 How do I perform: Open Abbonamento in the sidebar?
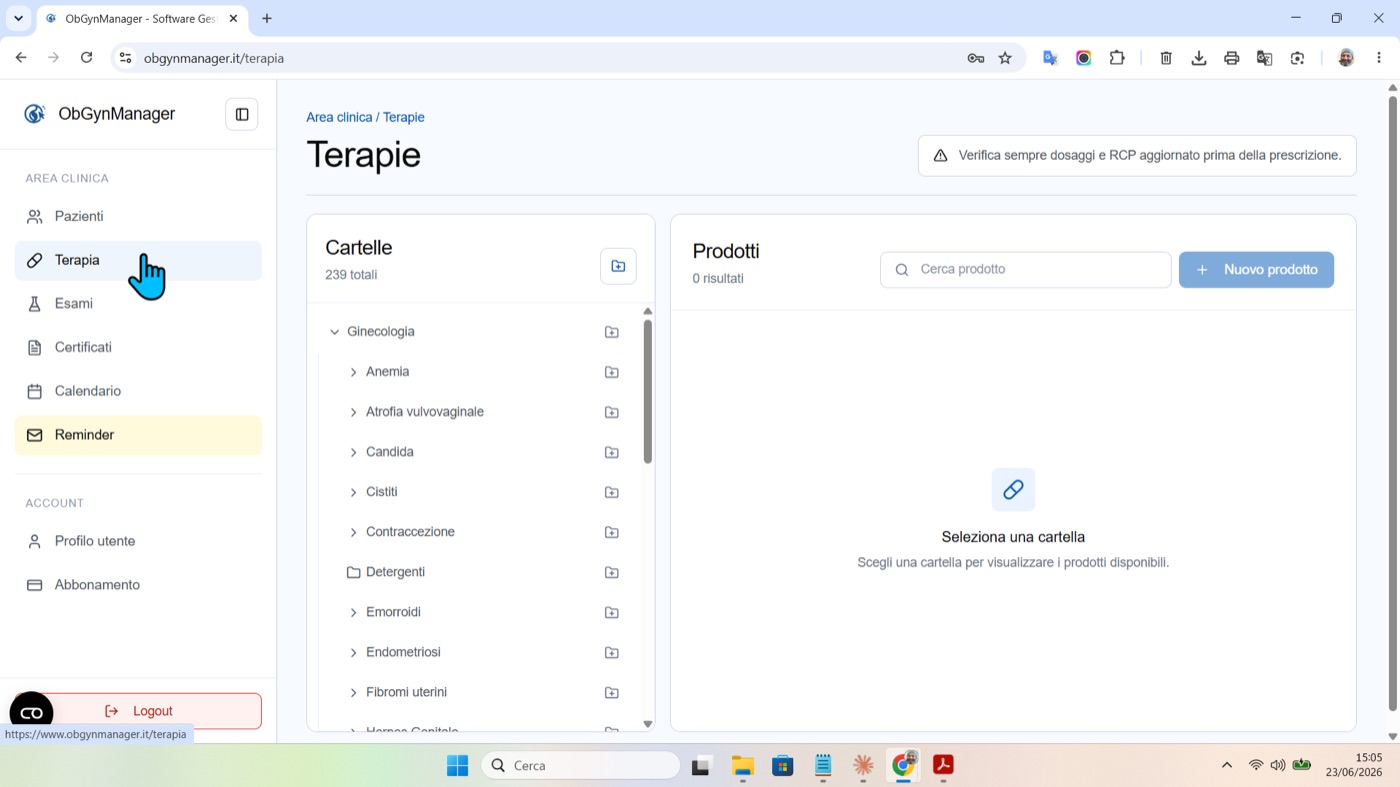(138, 585)
